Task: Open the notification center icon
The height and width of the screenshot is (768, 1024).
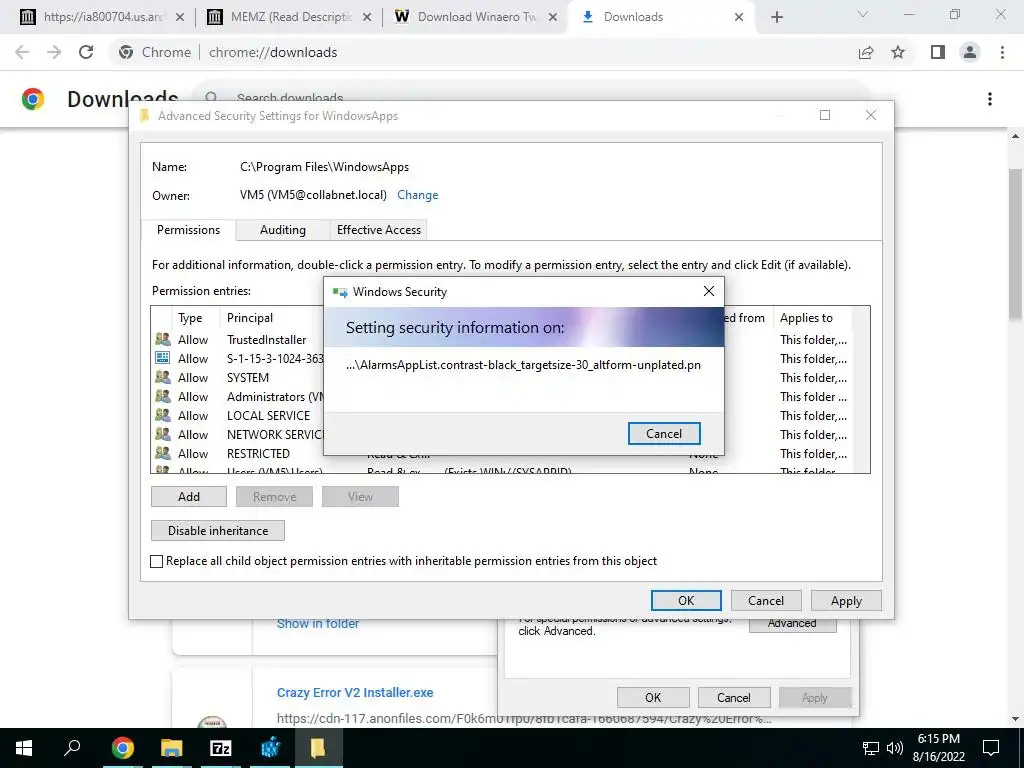Action: 991,748
